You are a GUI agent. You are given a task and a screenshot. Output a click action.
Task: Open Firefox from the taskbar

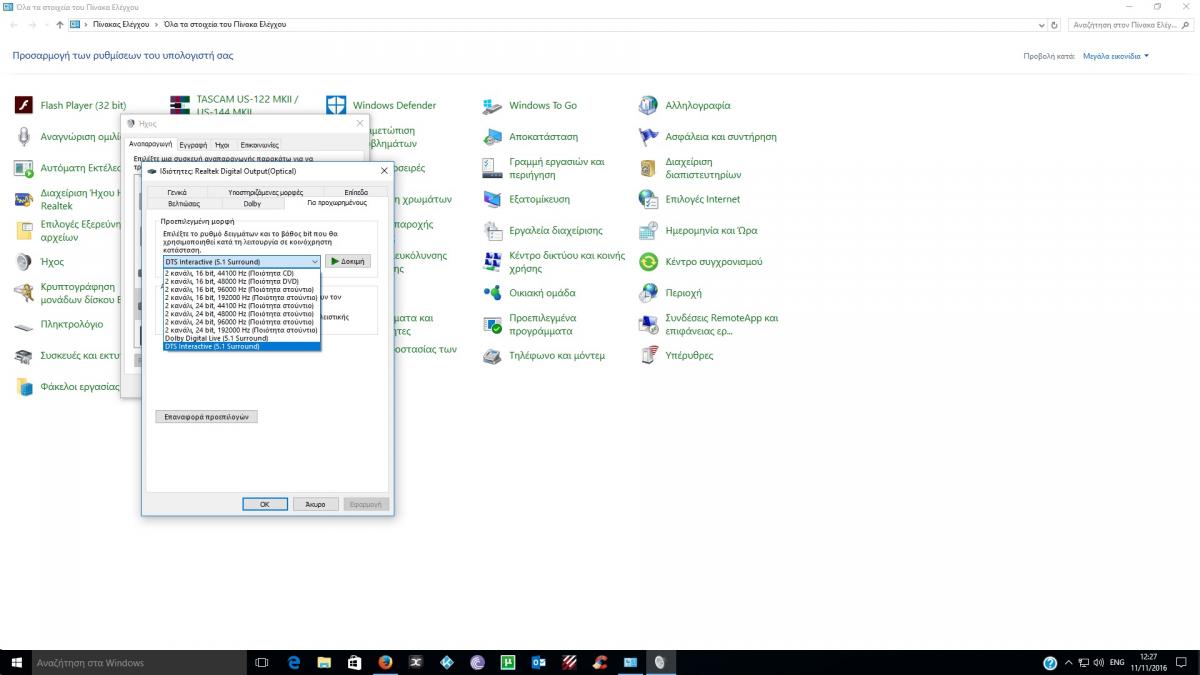point(384,662)
